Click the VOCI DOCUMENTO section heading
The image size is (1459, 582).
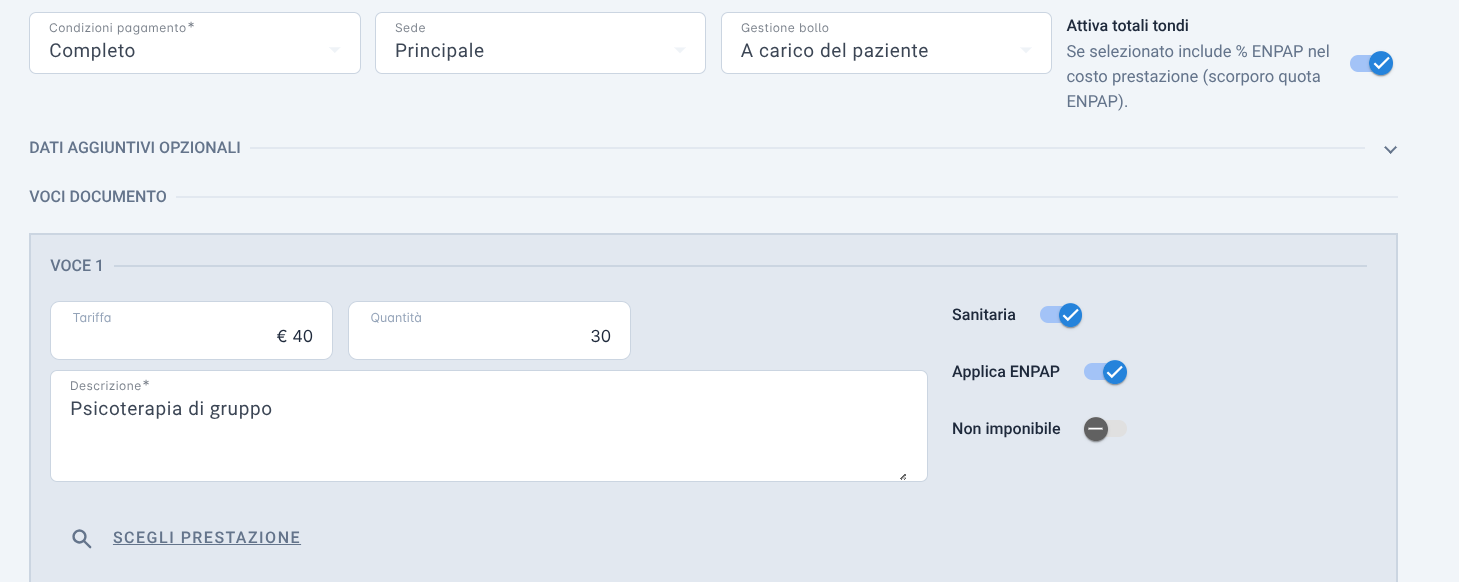coord(98,197)
